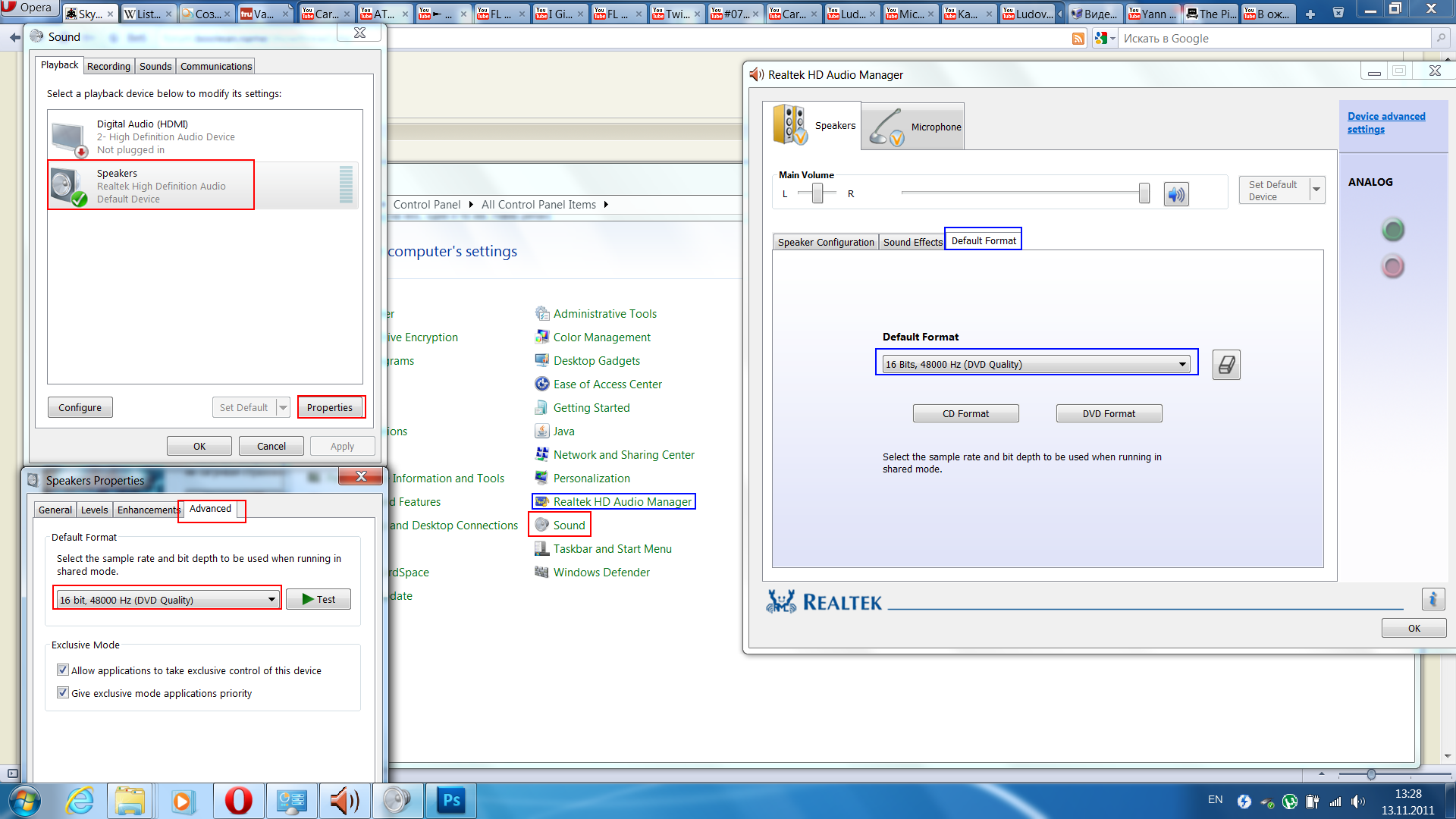Screen dimensions: 1456x819
Task: Expand the arrow after 'All Control Panel Items'
Action: 606,205
